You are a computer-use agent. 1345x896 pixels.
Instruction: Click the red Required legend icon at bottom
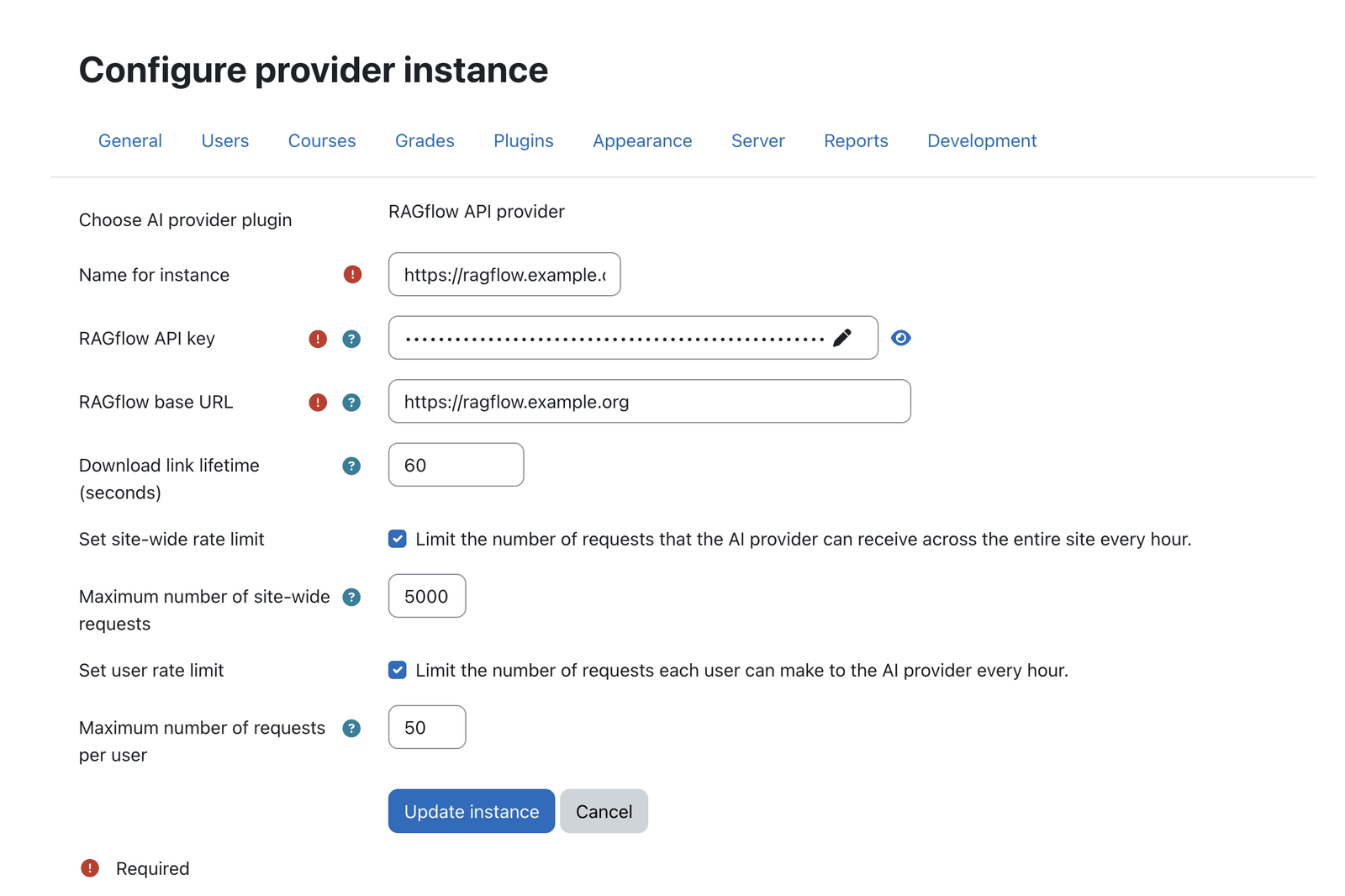90,868
